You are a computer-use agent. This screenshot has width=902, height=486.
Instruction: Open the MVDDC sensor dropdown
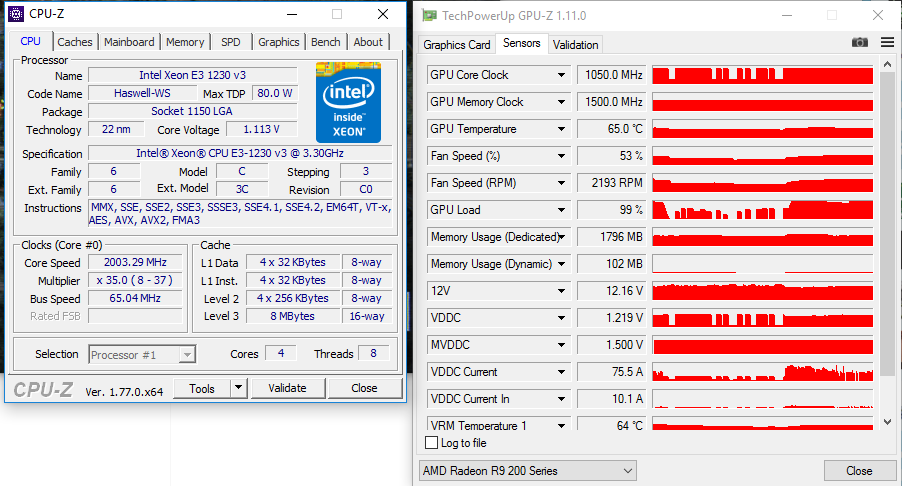pyautogui.click(x=561, y=345)
